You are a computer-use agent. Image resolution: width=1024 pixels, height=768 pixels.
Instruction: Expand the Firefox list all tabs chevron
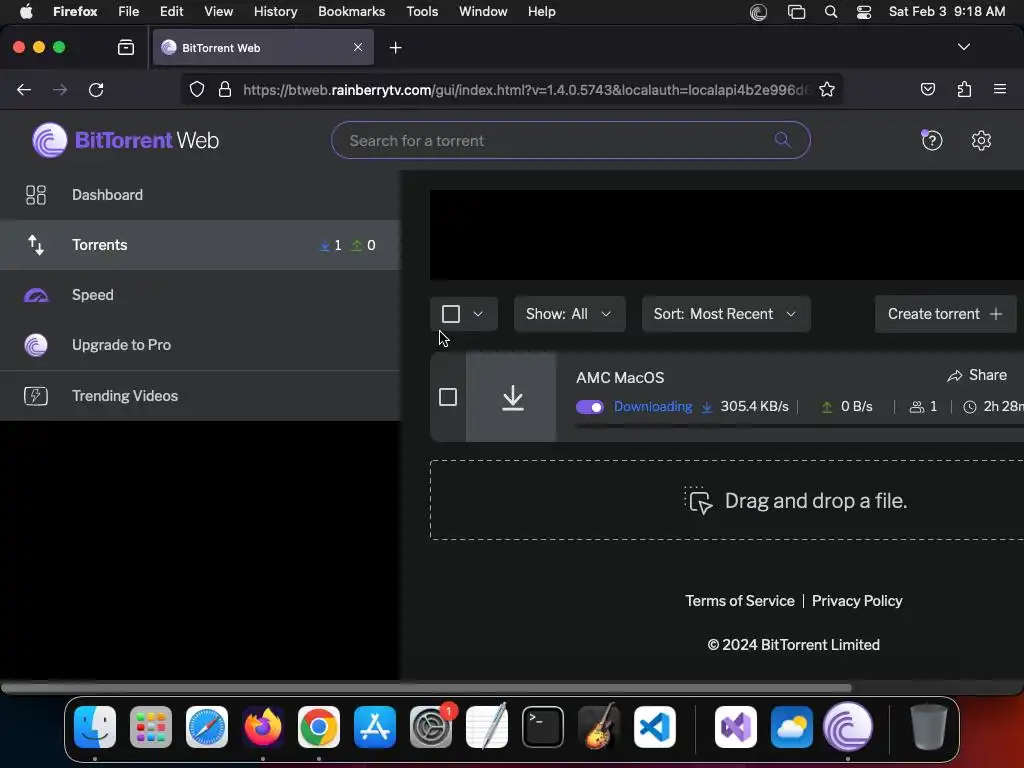click(x=963, y=47)
